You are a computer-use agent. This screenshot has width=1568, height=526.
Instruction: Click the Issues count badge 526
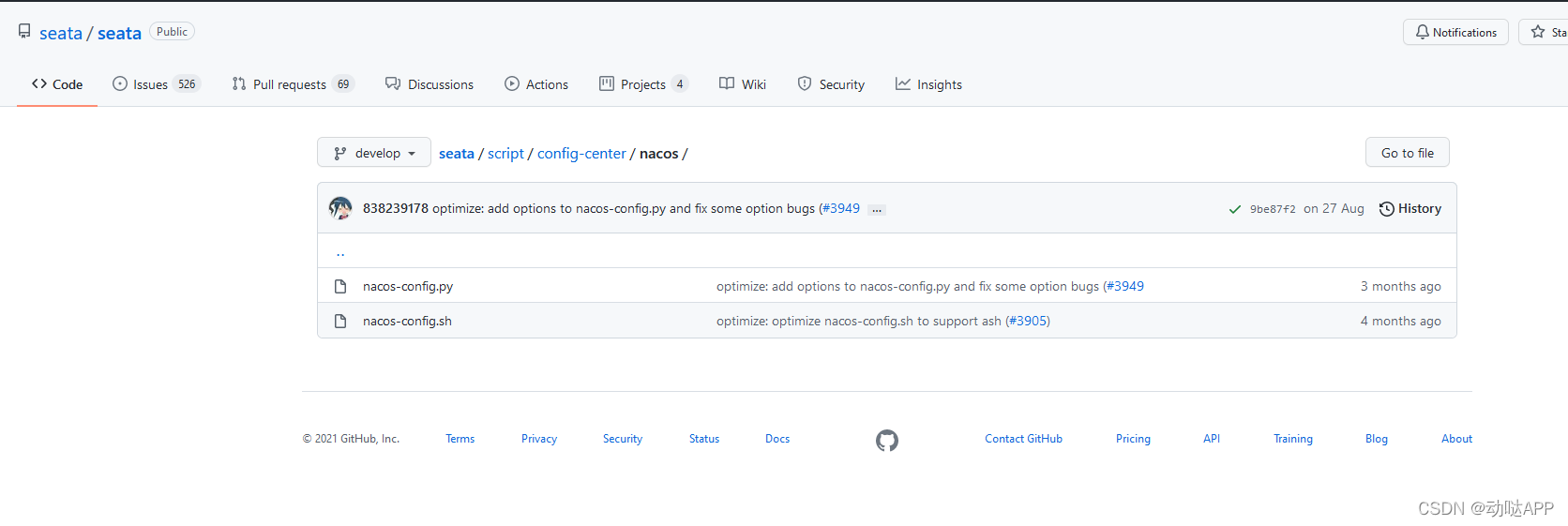click(187, 84)
